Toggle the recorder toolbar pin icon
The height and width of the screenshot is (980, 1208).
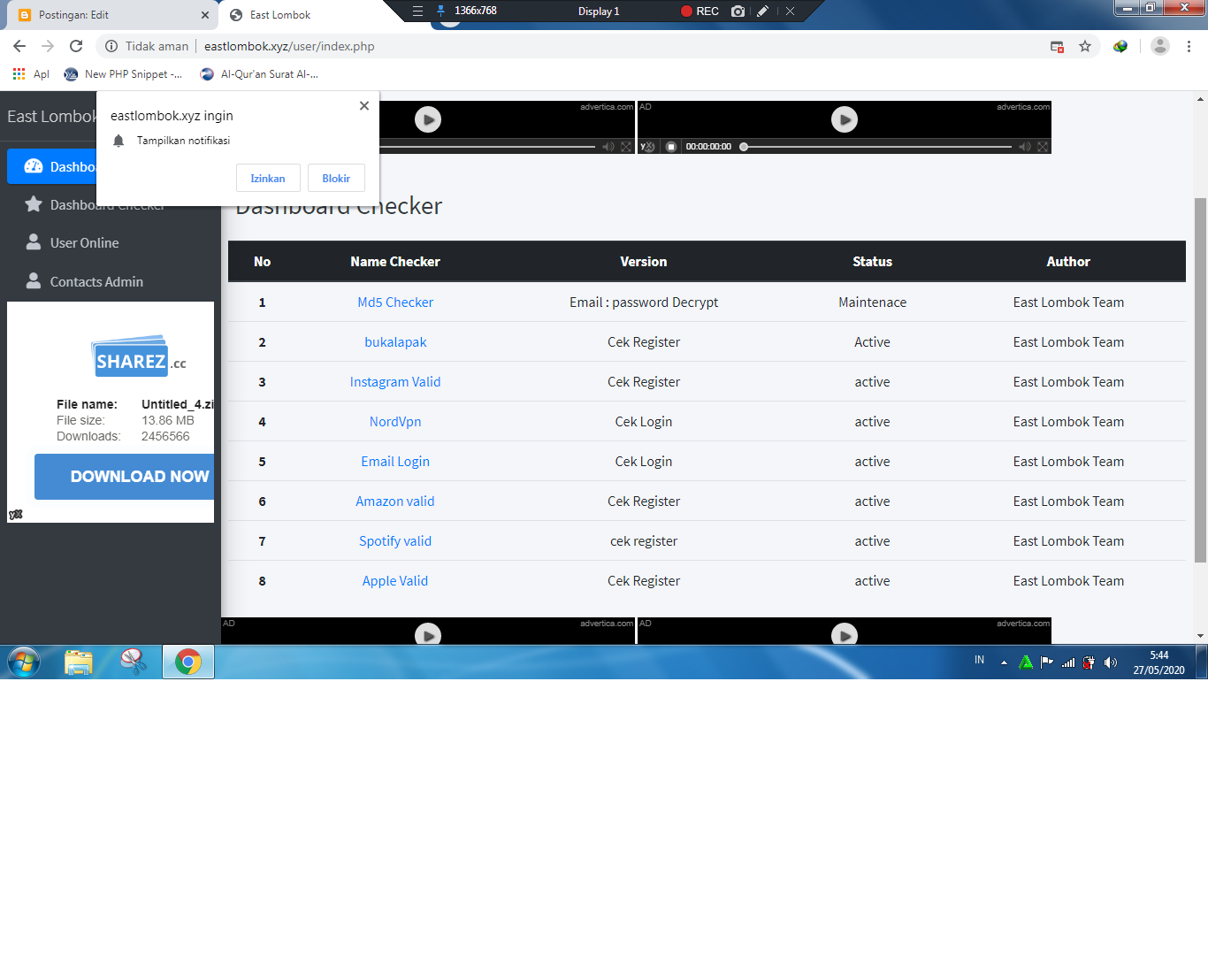pos(440,11)
